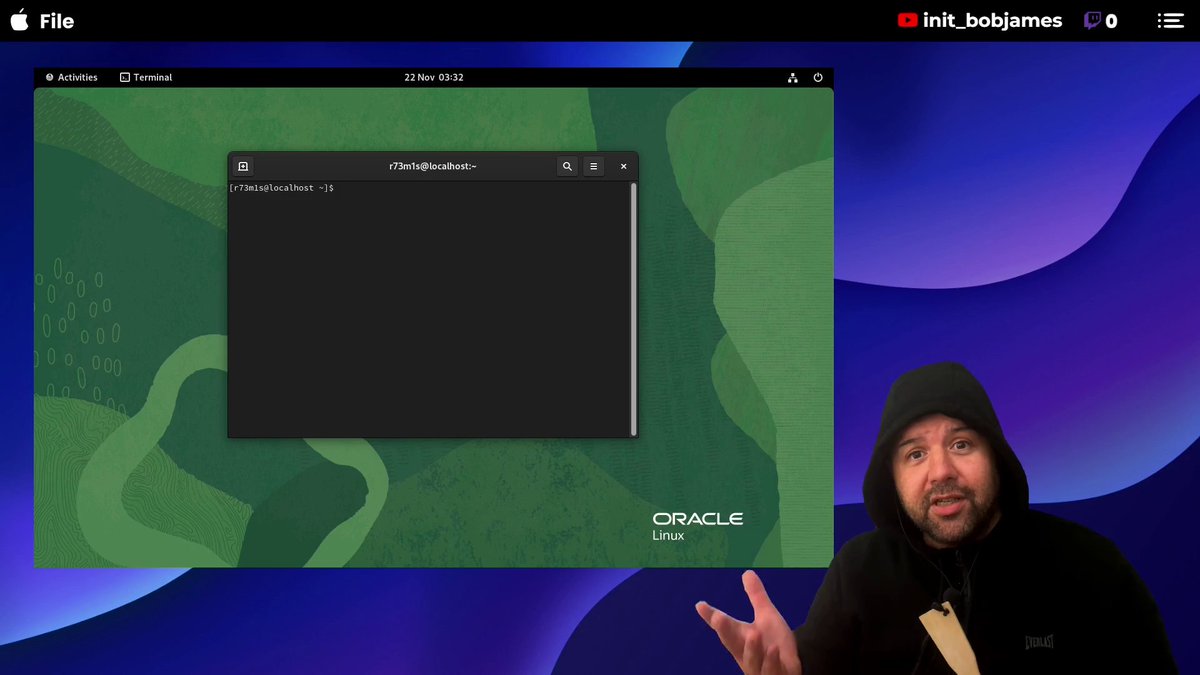Image resolution: width=1200 pixels, height=675 pixels.
Task: Click the r73m1s@localhost prompt line
Action: [x=281, y=188]
